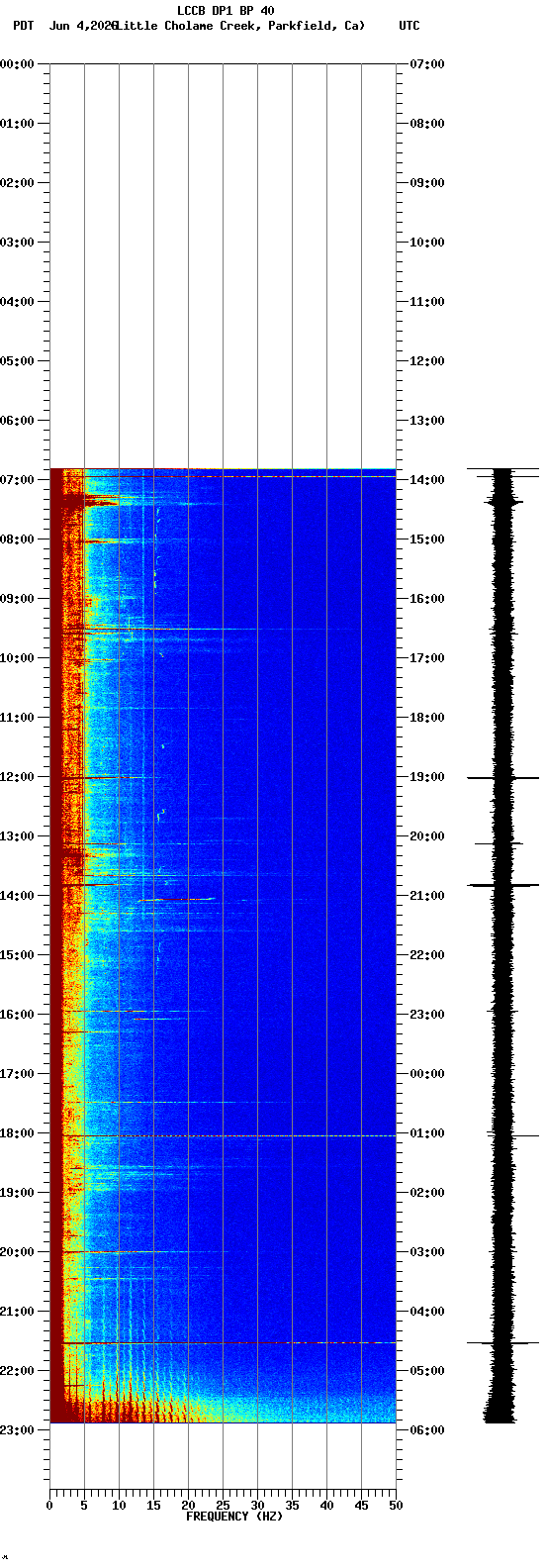Click the '23:00' label on the UTC axis
This screenshot has width=546, height=1568.
pyautogui.click(x=427, y=1015)
